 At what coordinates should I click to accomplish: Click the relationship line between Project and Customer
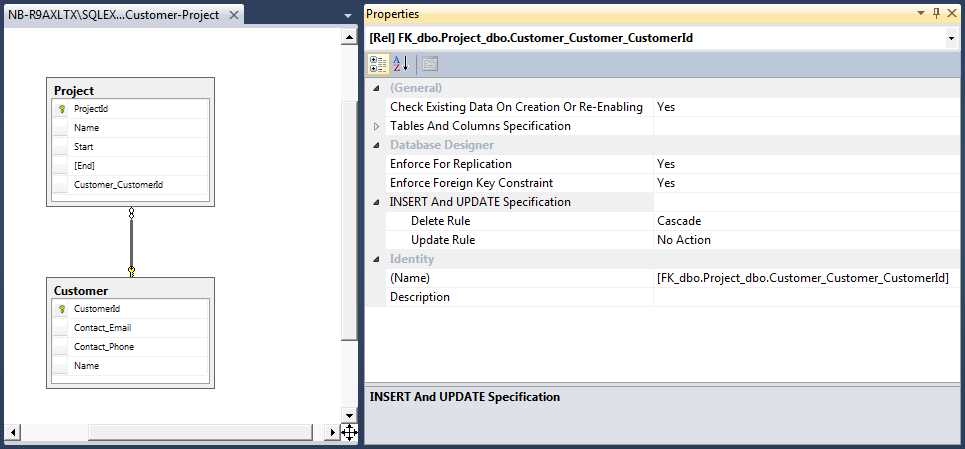tap(131, 242)
